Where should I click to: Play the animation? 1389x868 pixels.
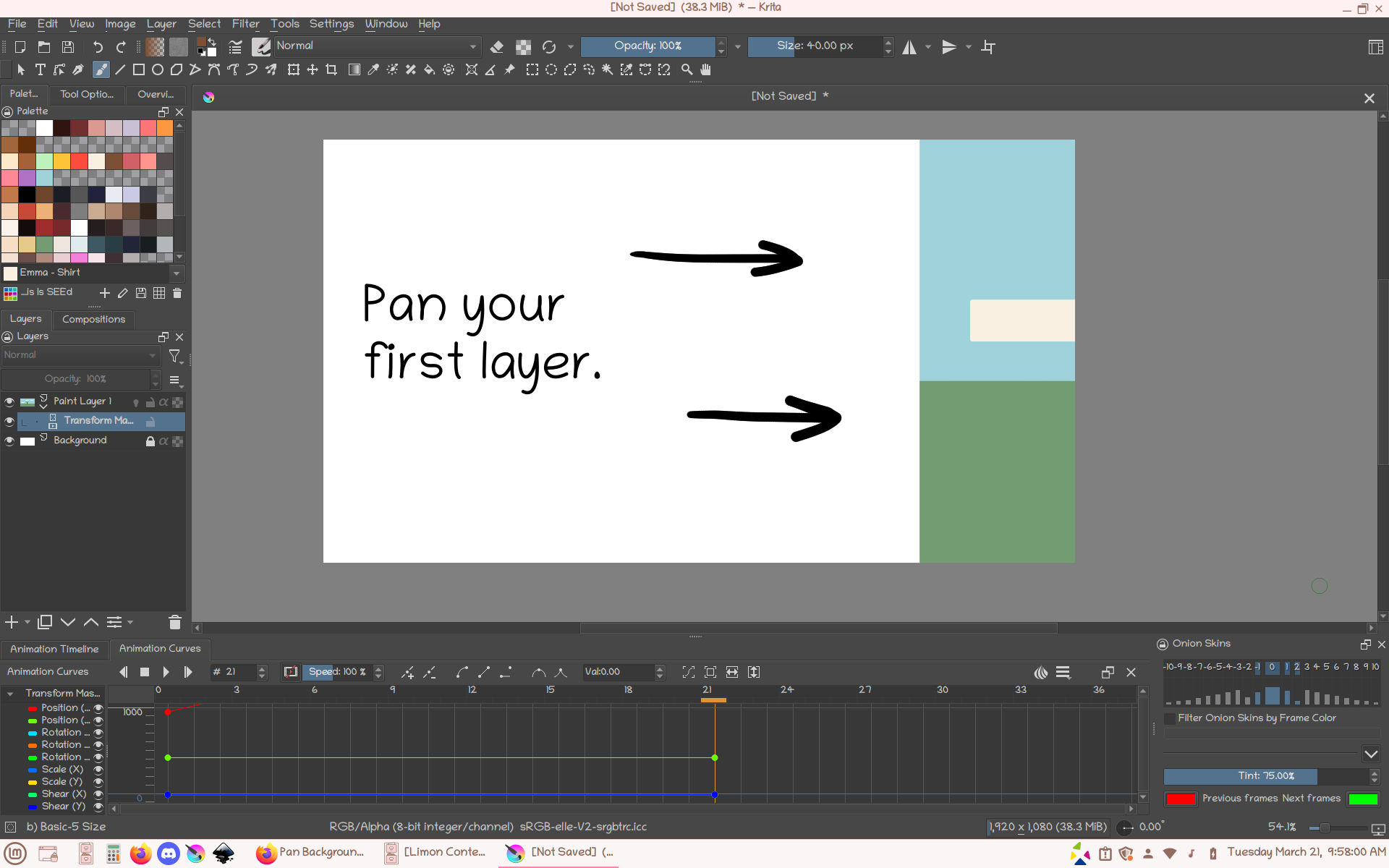pyautogui.click(x=166, y=672)
